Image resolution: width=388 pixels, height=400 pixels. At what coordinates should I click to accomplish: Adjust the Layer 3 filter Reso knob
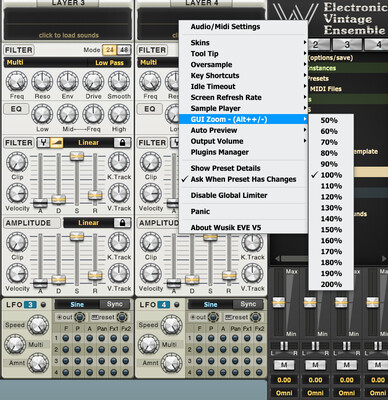pyautogui.click(x=42, y=82)
